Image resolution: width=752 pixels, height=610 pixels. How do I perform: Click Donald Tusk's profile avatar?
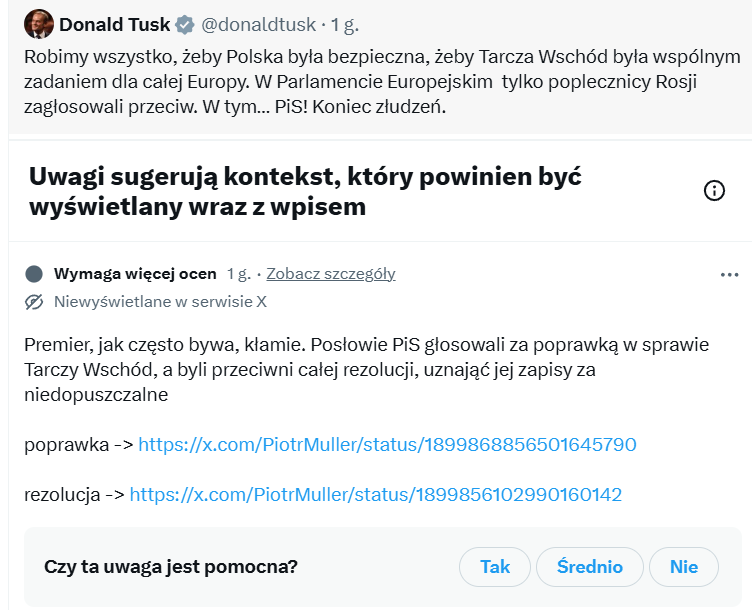coord(37,23)
